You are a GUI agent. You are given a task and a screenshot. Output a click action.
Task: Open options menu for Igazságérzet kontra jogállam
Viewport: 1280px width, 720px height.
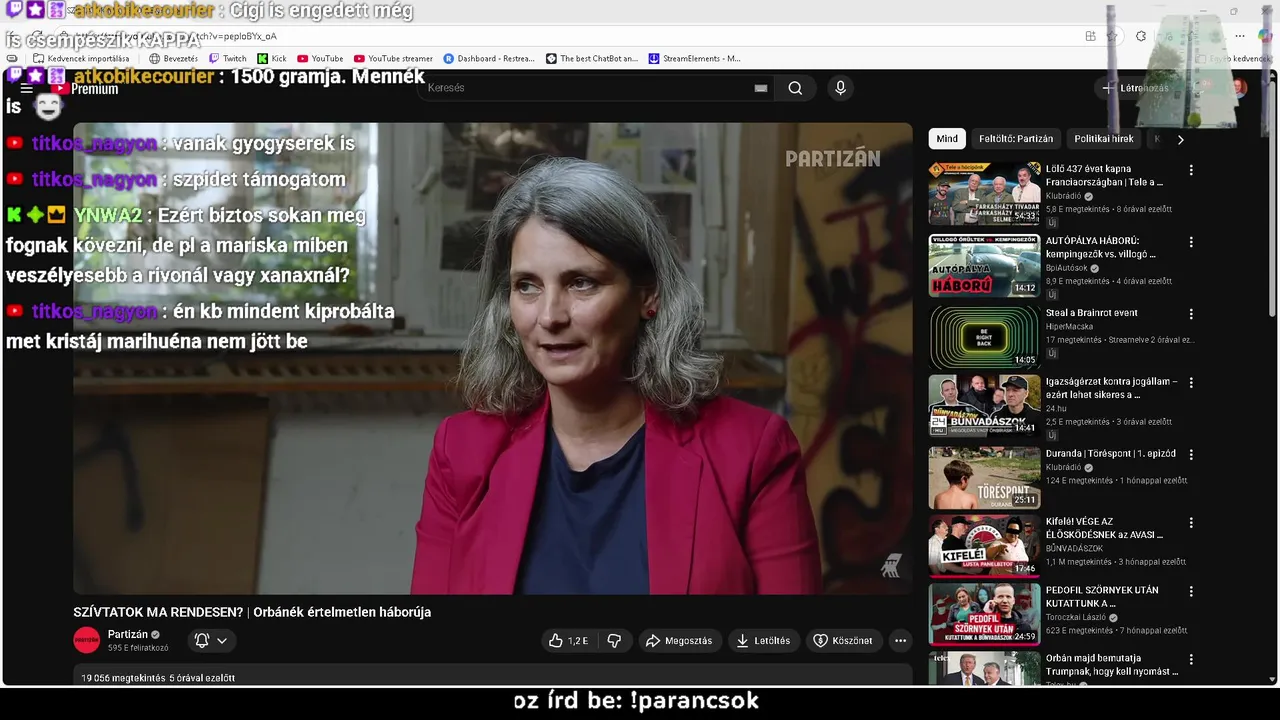coord(1190,383)
